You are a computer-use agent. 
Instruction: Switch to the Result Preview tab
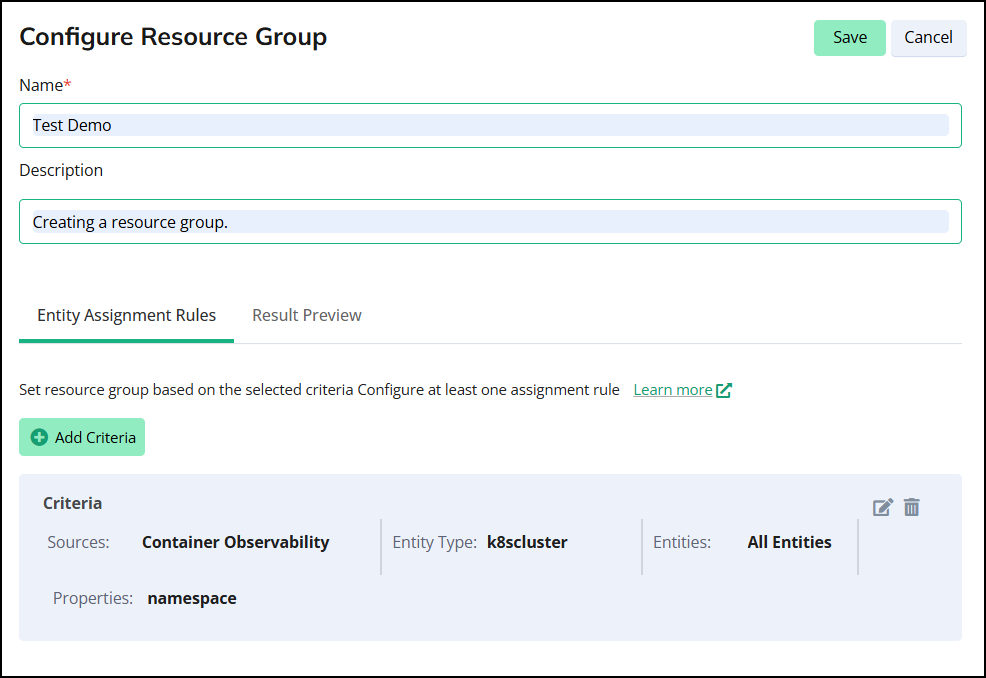pyautogui.click(x=307, y=315)
